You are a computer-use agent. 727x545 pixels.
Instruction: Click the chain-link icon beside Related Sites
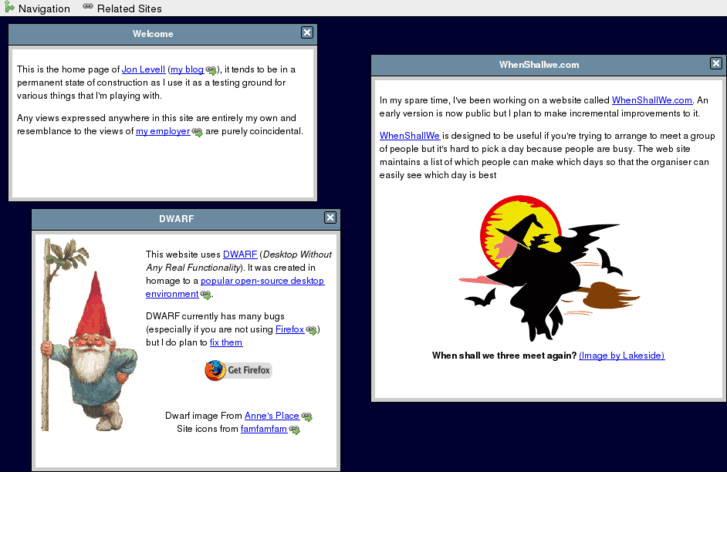[x=88, y=6]
